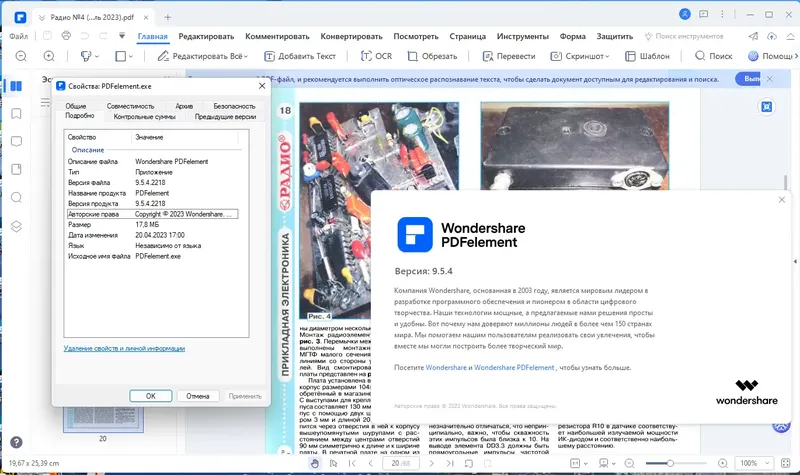Select the page 20 thumbnail
The height and width of the screenshot is (475, 800).
point(103,419)
